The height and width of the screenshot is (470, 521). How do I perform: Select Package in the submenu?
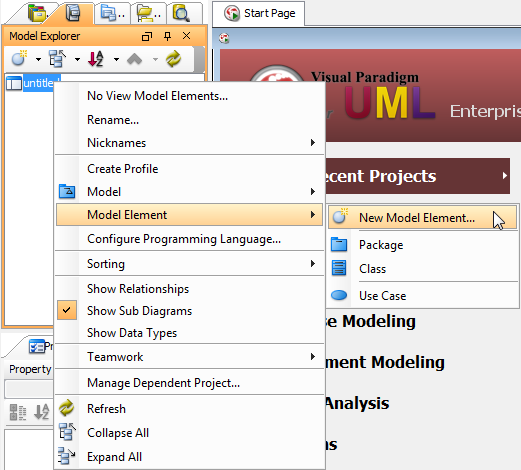423,245
